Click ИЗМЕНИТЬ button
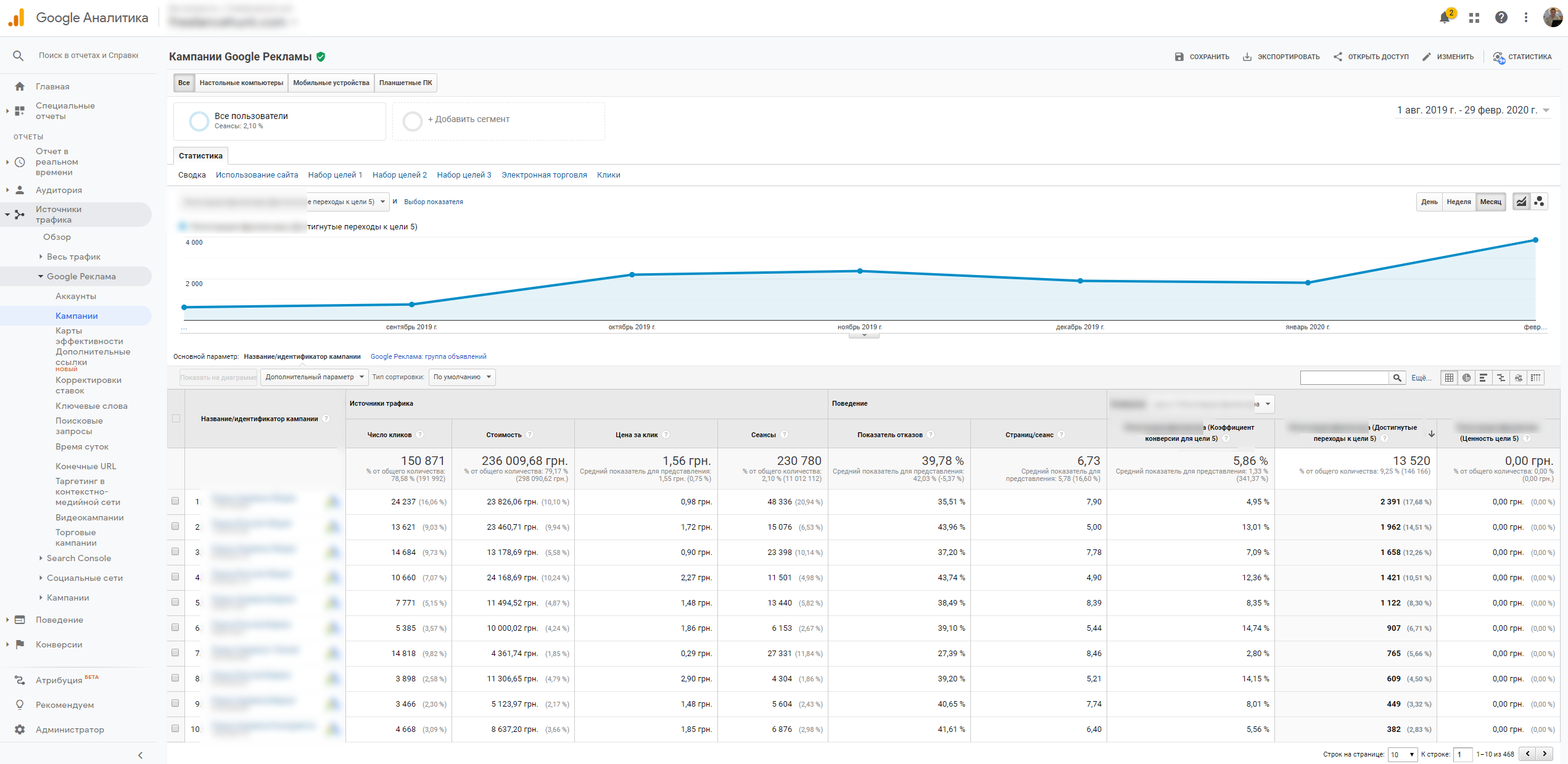The width and height of the screenshot is (1568, 764). (1448, 57)
